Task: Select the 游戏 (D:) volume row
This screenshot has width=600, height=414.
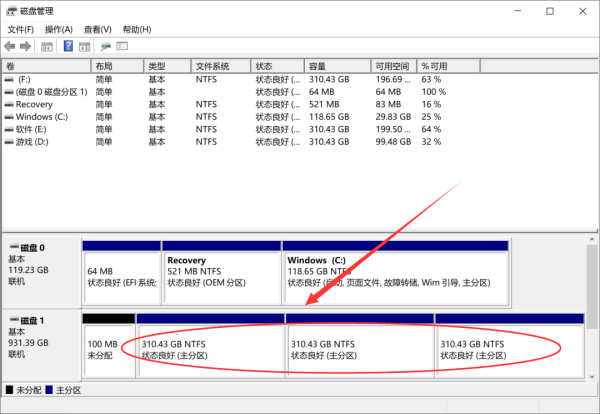Action: 33,142
